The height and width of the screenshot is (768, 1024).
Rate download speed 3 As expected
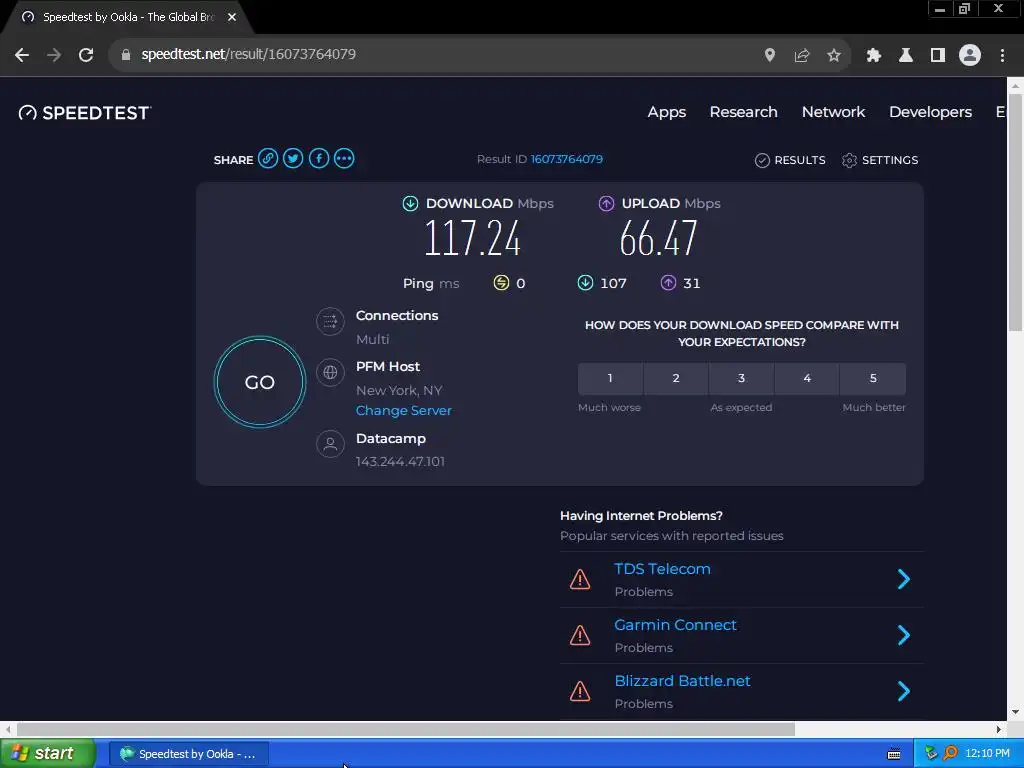[x=741, y=379]
